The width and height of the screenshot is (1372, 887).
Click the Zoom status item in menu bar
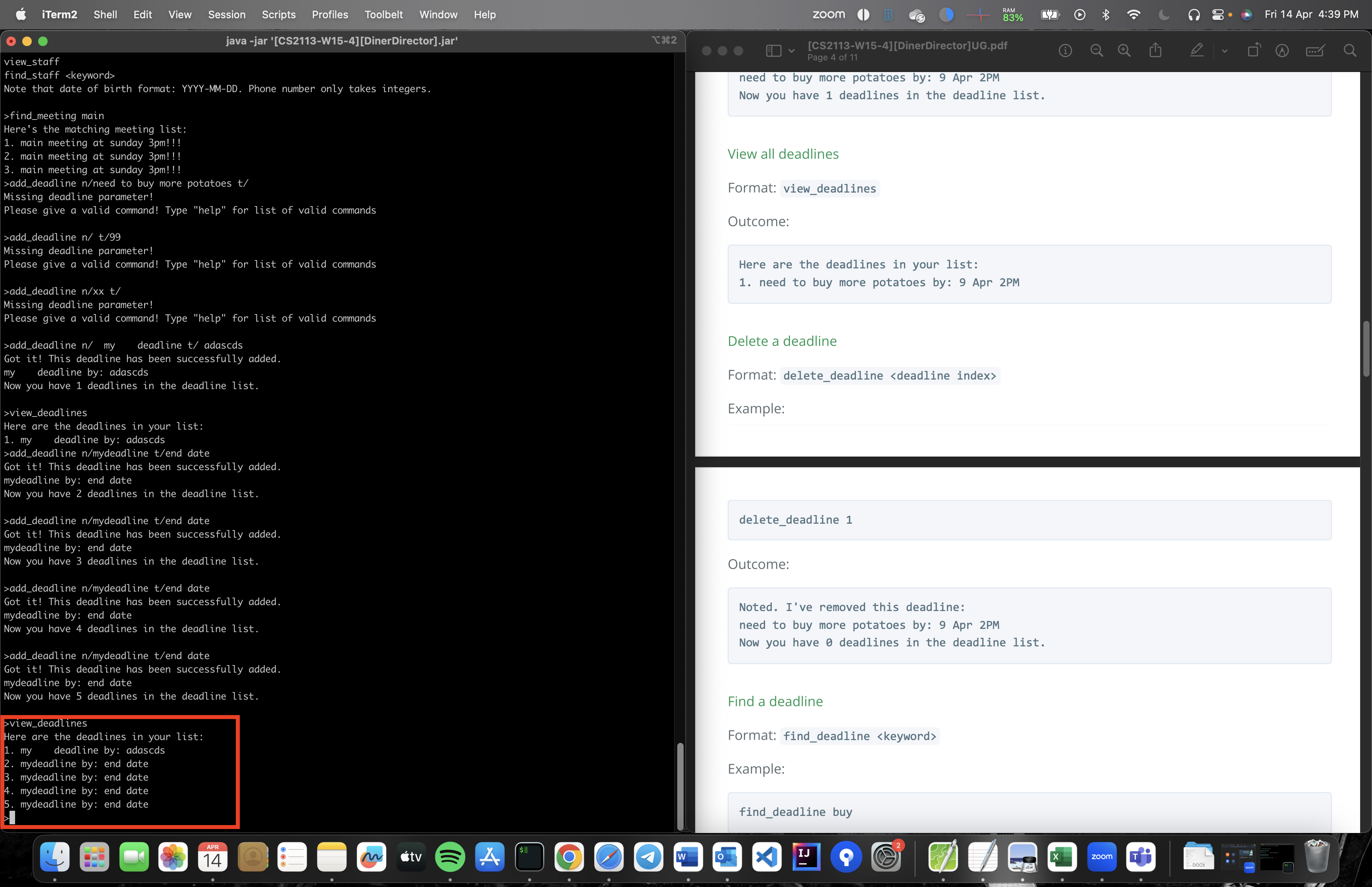pyautogui.click(x=828, y=14)
